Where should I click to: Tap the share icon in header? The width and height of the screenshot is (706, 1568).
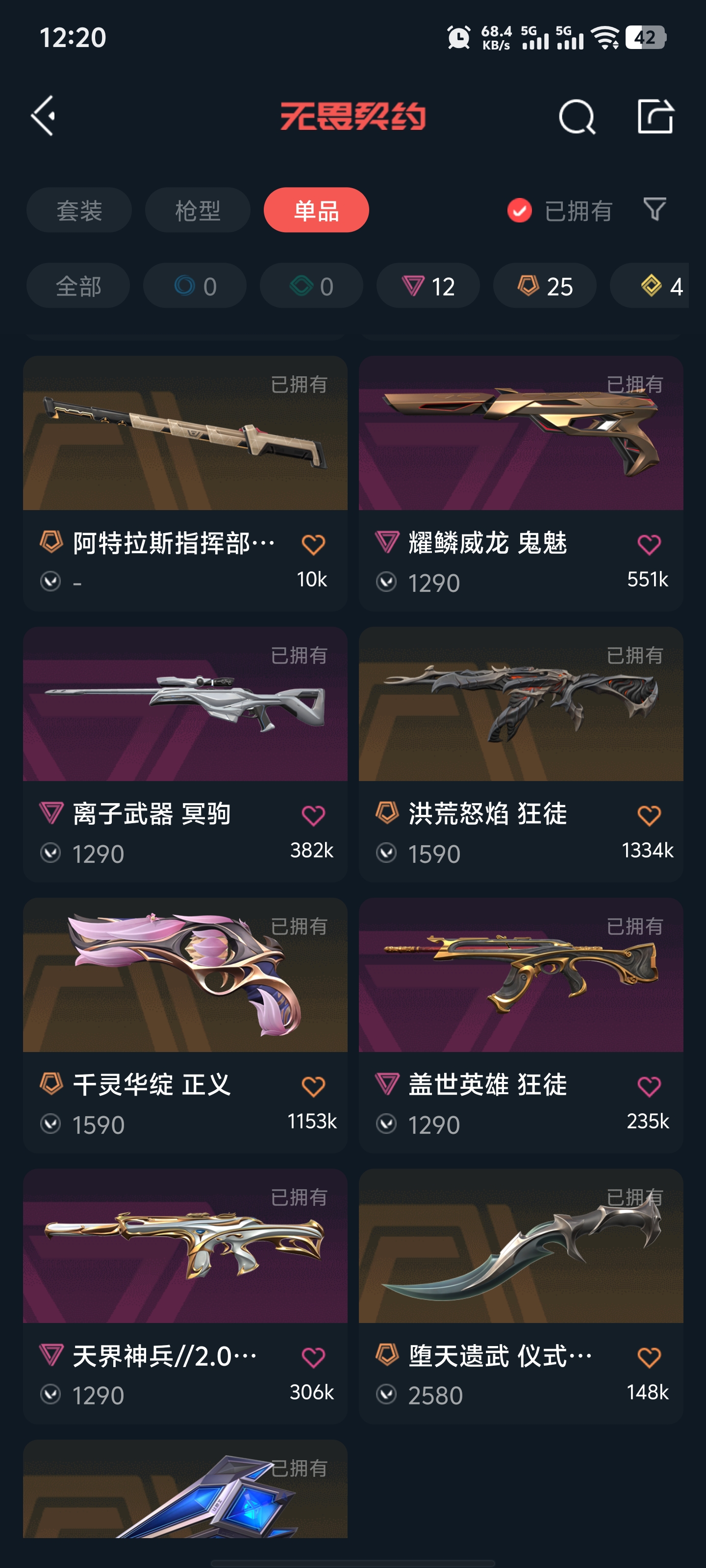point(655,116)
